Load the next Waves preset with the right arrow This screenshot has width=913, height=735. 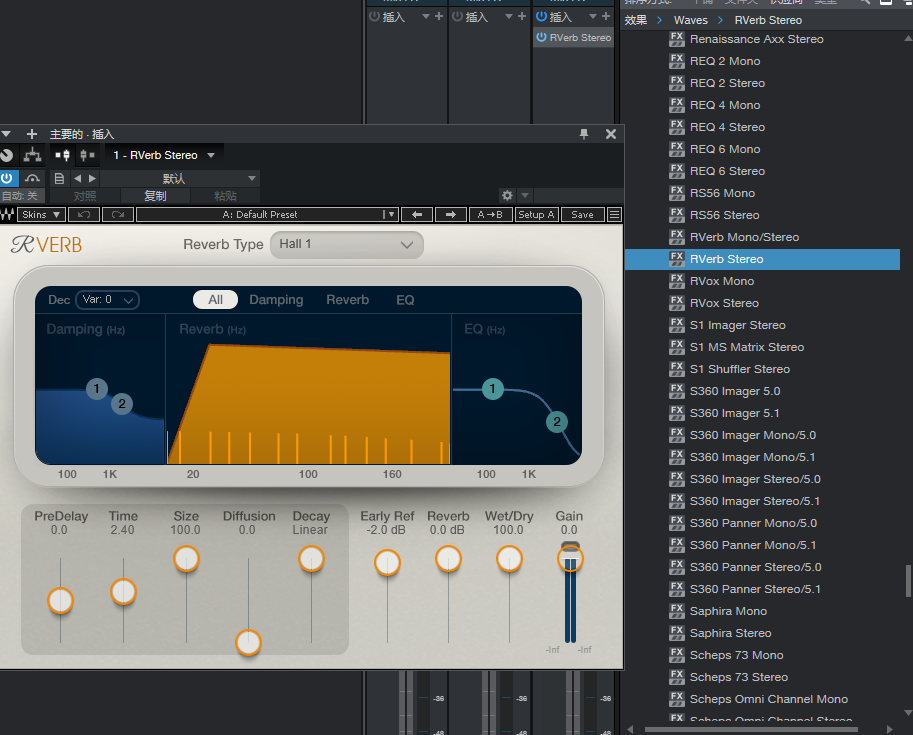(451, 214)
